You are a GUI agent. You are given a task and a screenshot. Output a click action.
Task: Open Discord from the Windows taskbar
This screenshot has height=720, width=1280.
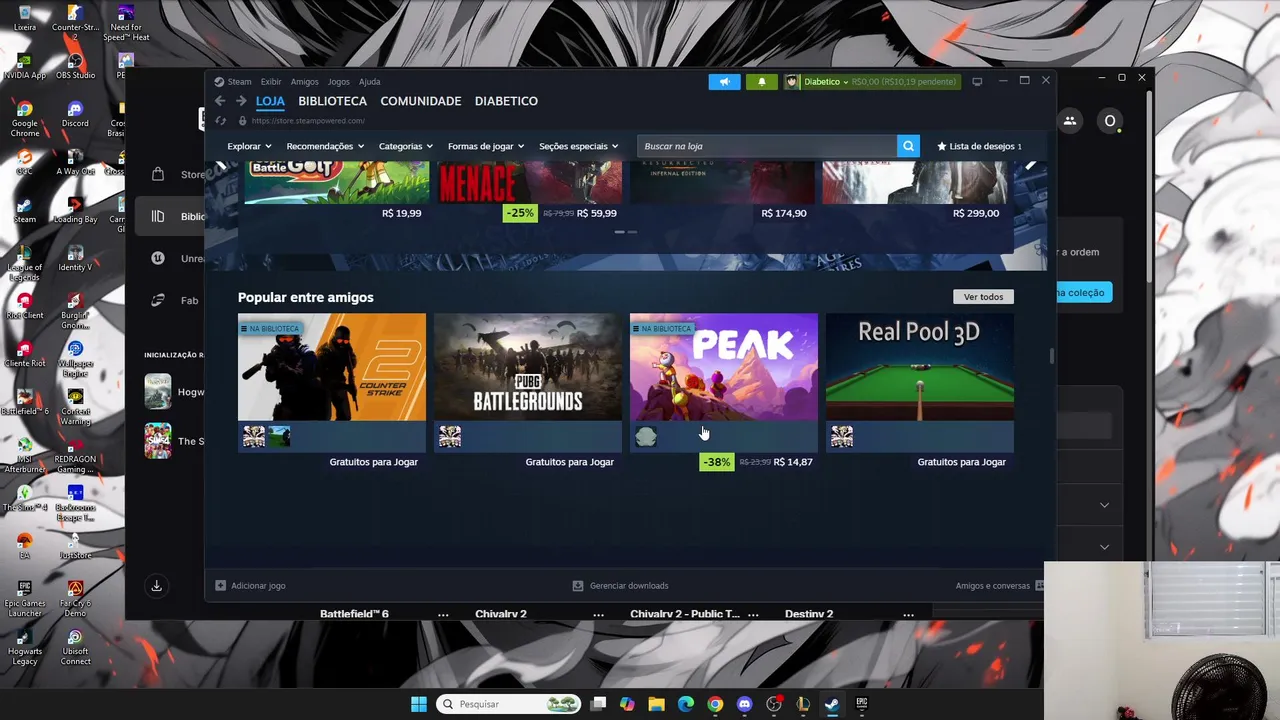[744, 704]
